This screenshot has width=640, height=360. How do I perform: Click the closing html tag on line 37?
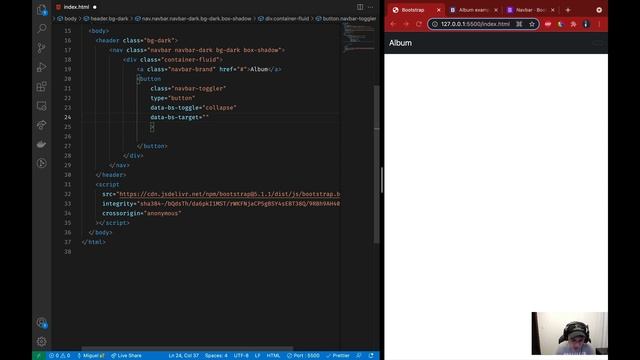point(94,242)
